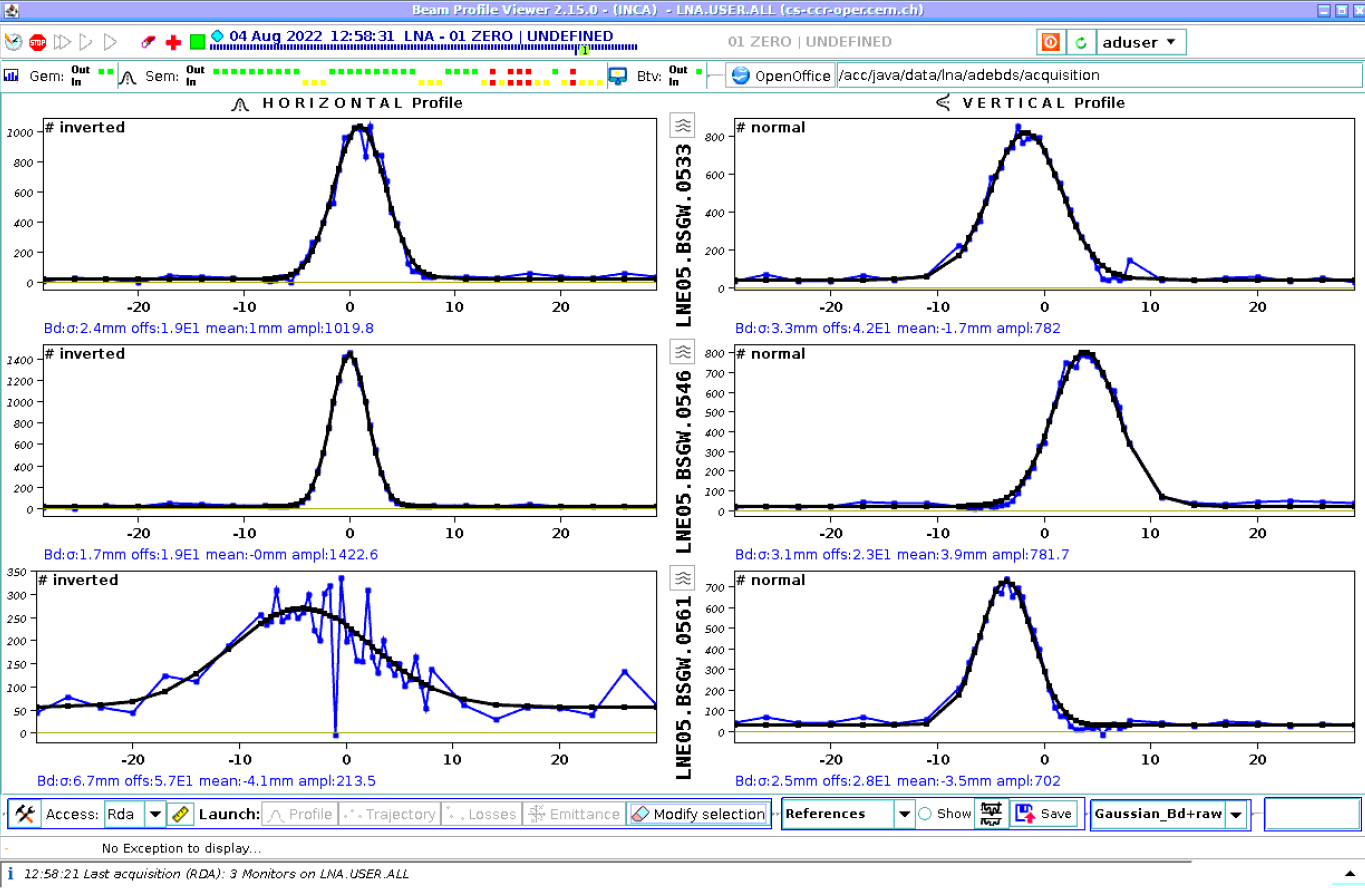Click the eraser icon in top toolbar
This screenshot has height=888, width=1365.
pyautogui.click(x=148, y=42)
